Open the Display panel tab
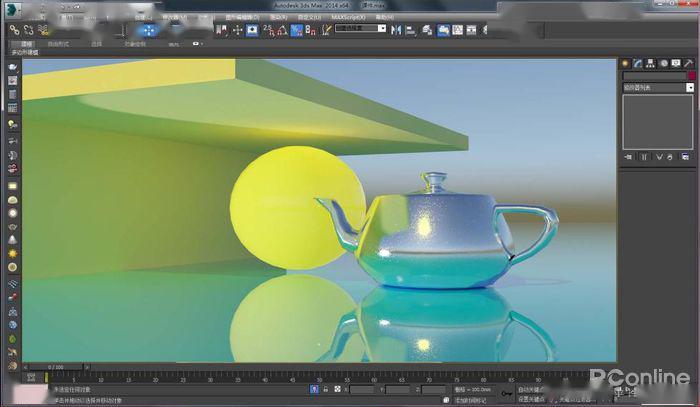The width and height of the screenshot is (700, 407). [674, 62]
